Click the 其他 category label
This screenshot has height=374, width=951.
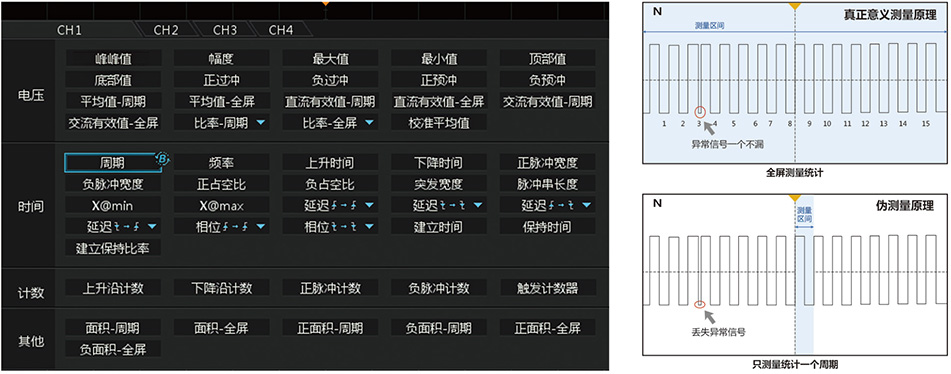(30, 342)
